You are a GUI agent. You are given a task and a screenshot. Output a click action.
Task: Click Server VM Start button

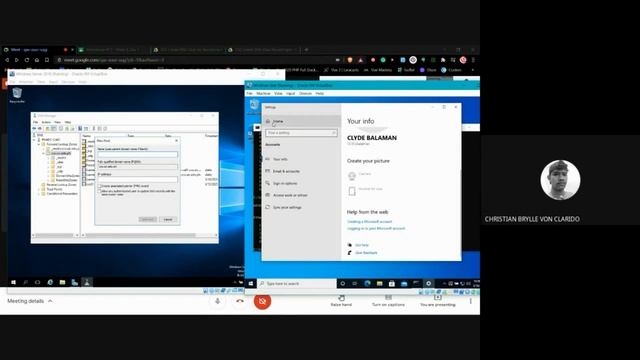pos(13,282)
